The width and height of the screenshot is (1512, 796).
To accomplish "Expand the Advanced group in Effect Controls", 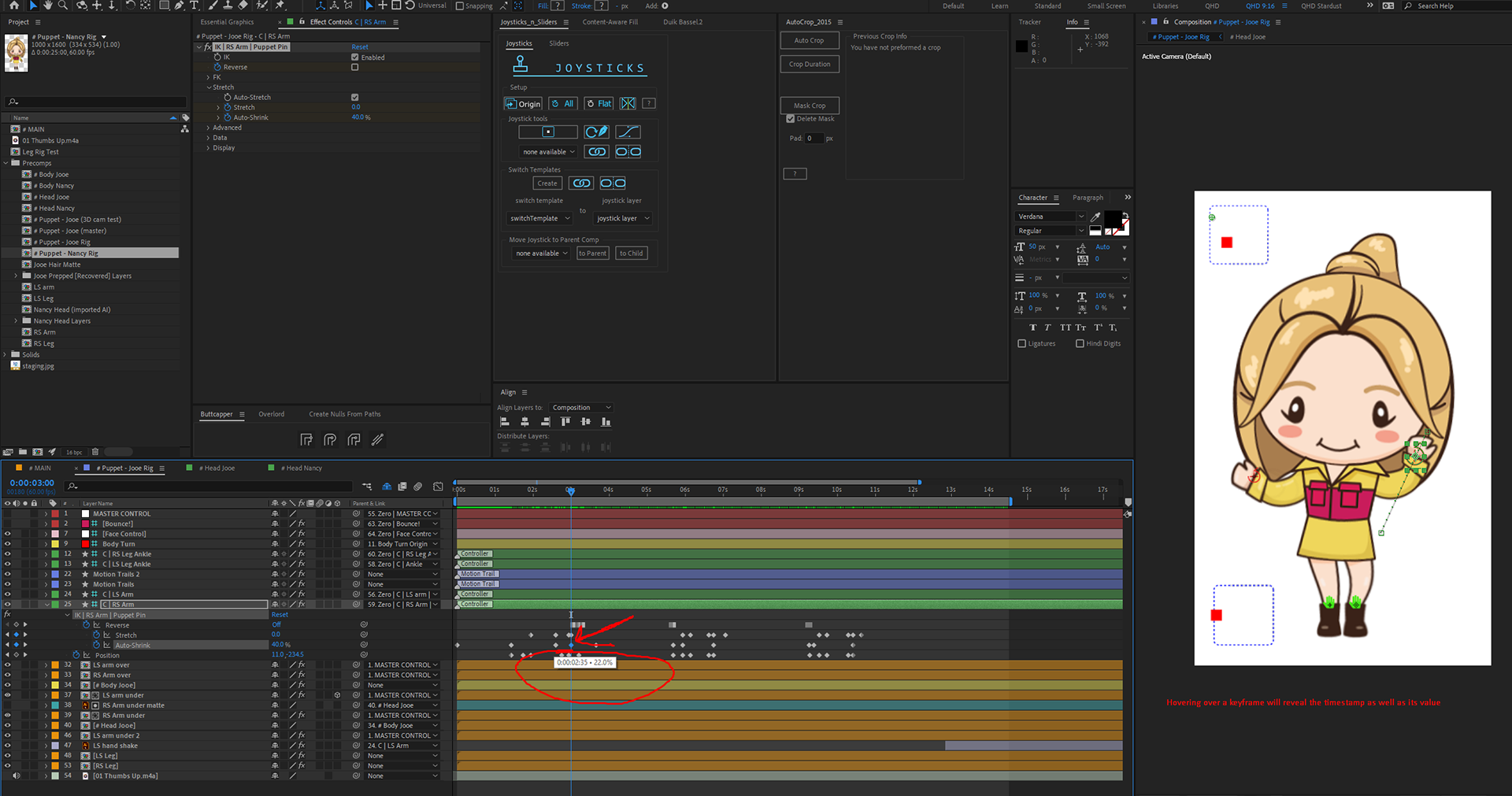I will pyautogui.click(x=209, y=128).
